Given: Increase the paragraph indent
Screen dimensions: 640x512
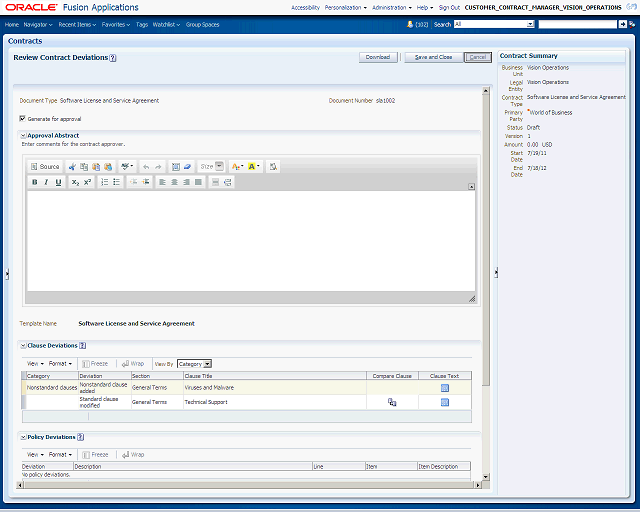Looking at the screenshot, I should pos(146,182).
